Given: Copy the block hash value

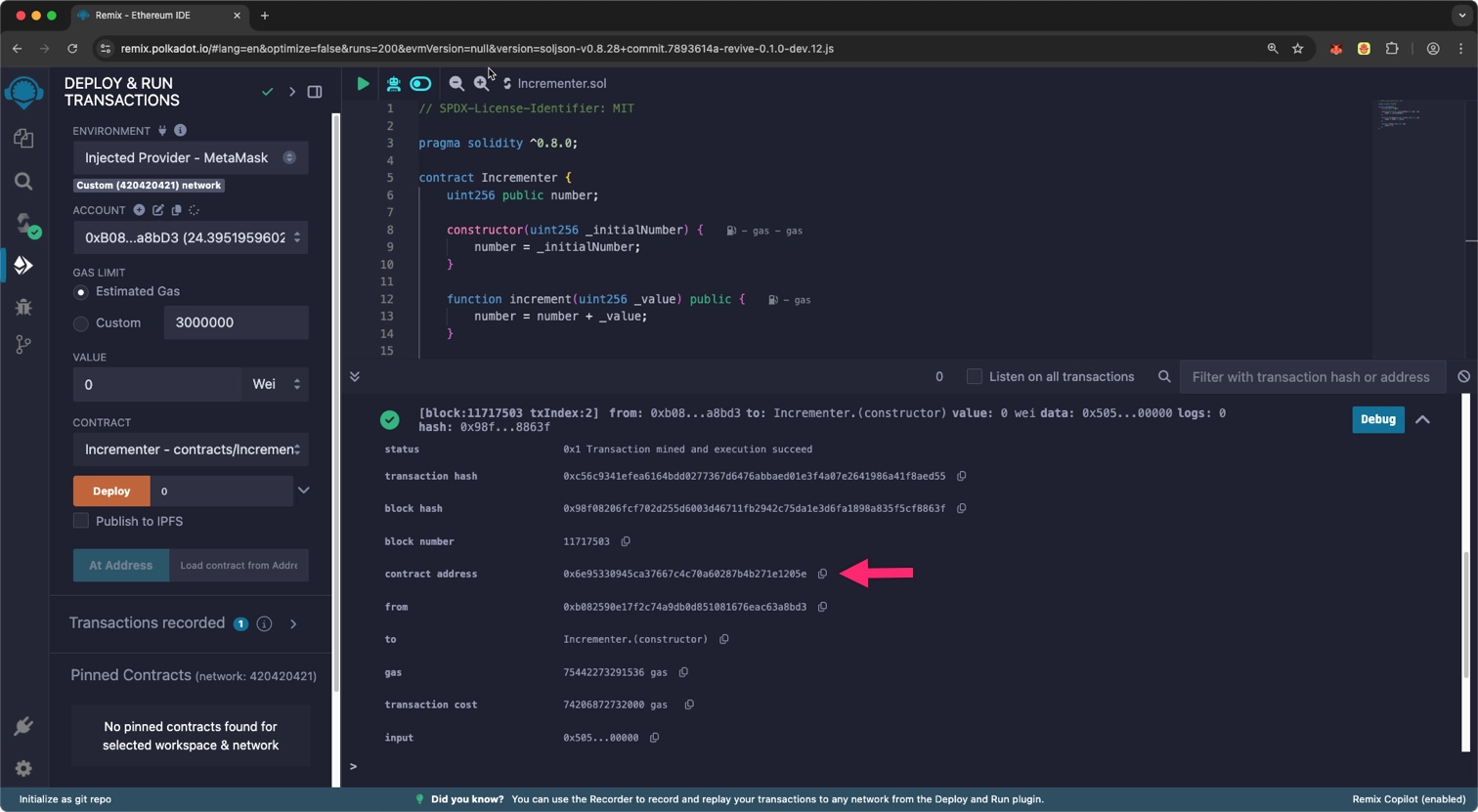Looking at the screenshot, I should click(961, 509).
